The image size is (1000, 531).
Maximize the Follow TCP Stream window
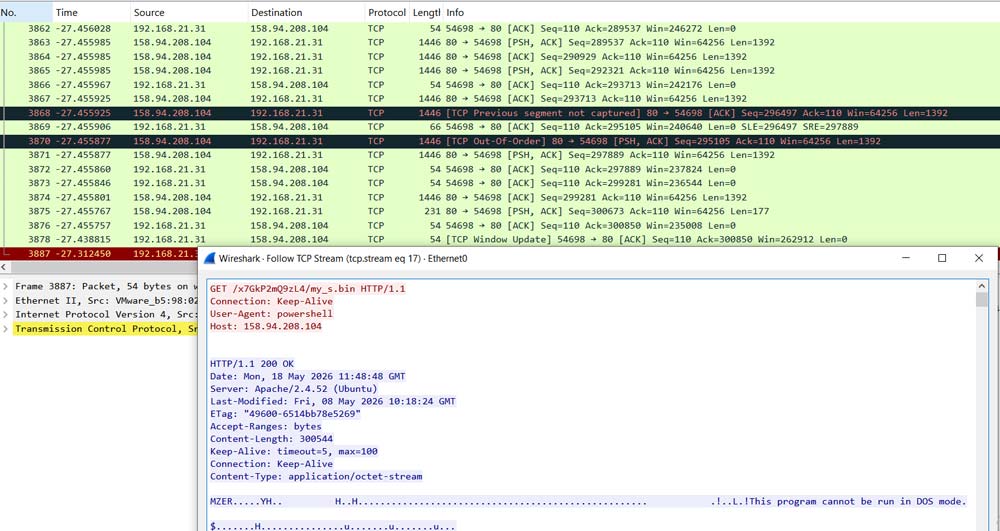pos(942,258)
